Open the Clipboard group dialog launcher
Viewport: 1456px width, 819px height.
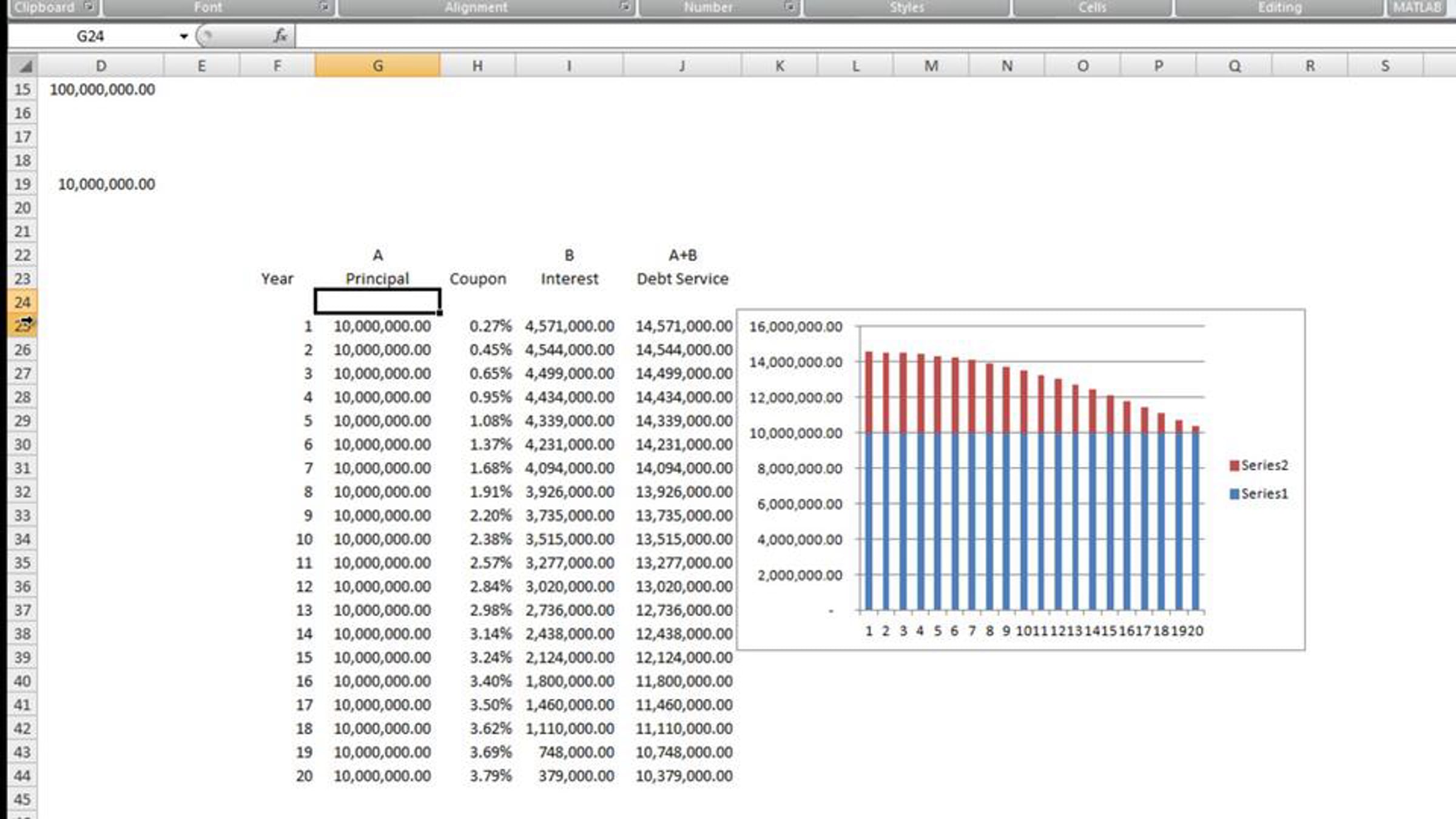click(x=89, y=7)
